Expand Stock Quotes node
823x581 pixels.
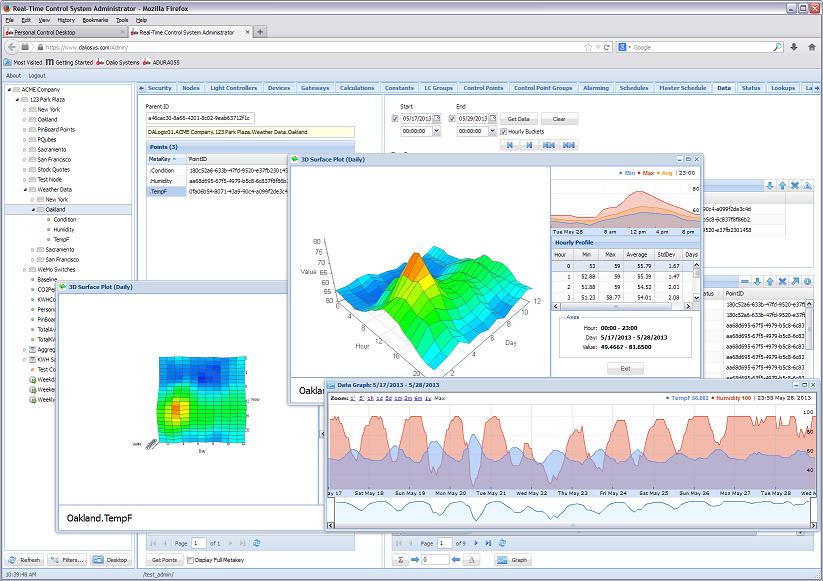pyautogui.click(x=25, y=170)
